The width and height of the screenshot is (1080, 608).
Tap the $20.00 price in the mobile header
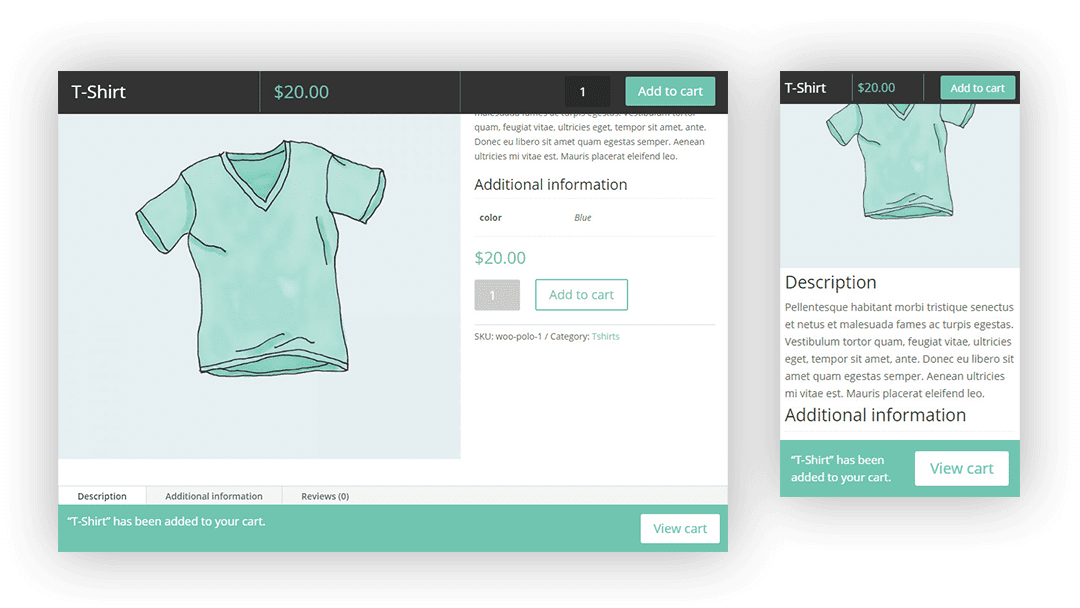coord(876,88)
